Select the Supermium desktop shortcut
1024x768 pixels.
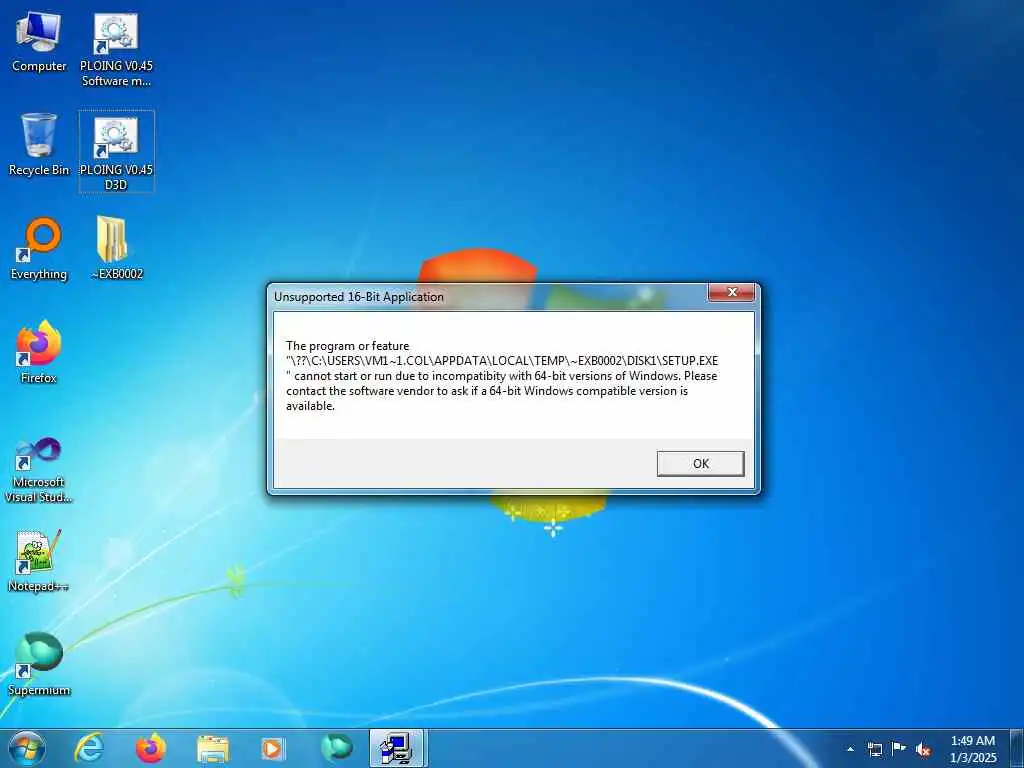click(39, 664)
